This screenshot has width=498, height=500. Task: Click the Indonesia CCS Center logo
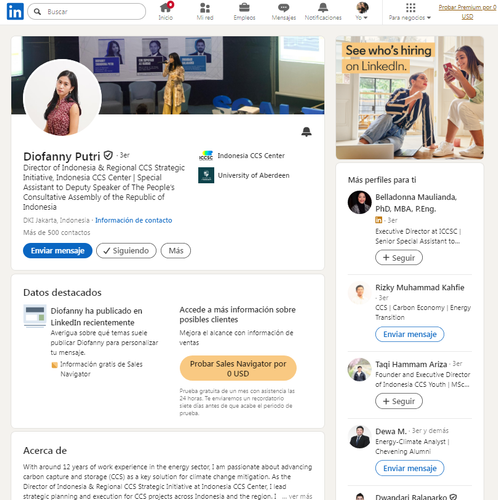click(x=206, y=156)
